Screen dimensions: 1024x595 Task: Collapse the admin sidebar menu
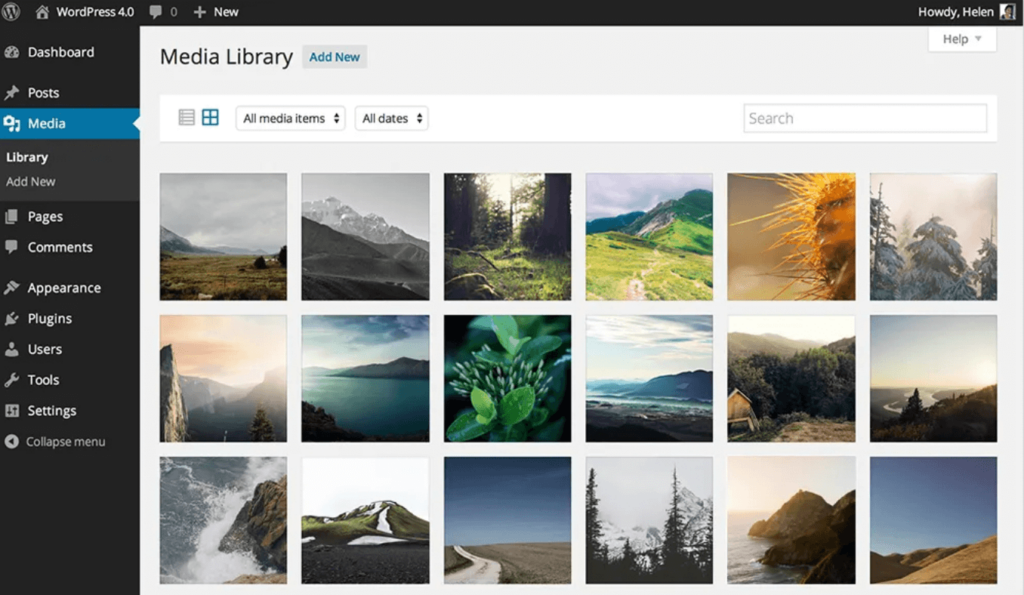(10, 441)
